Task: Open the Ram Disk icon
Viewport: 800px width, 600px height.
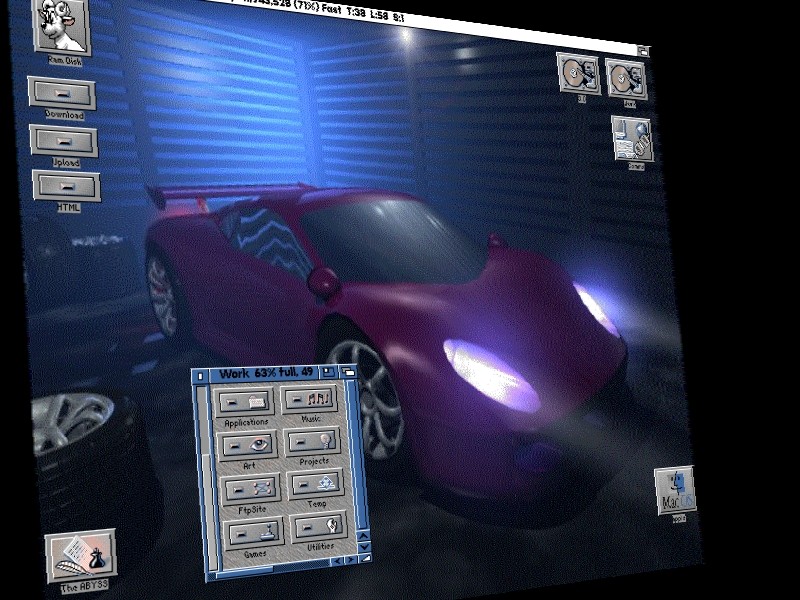Action: pyautogui.click(x=61, y=26)
